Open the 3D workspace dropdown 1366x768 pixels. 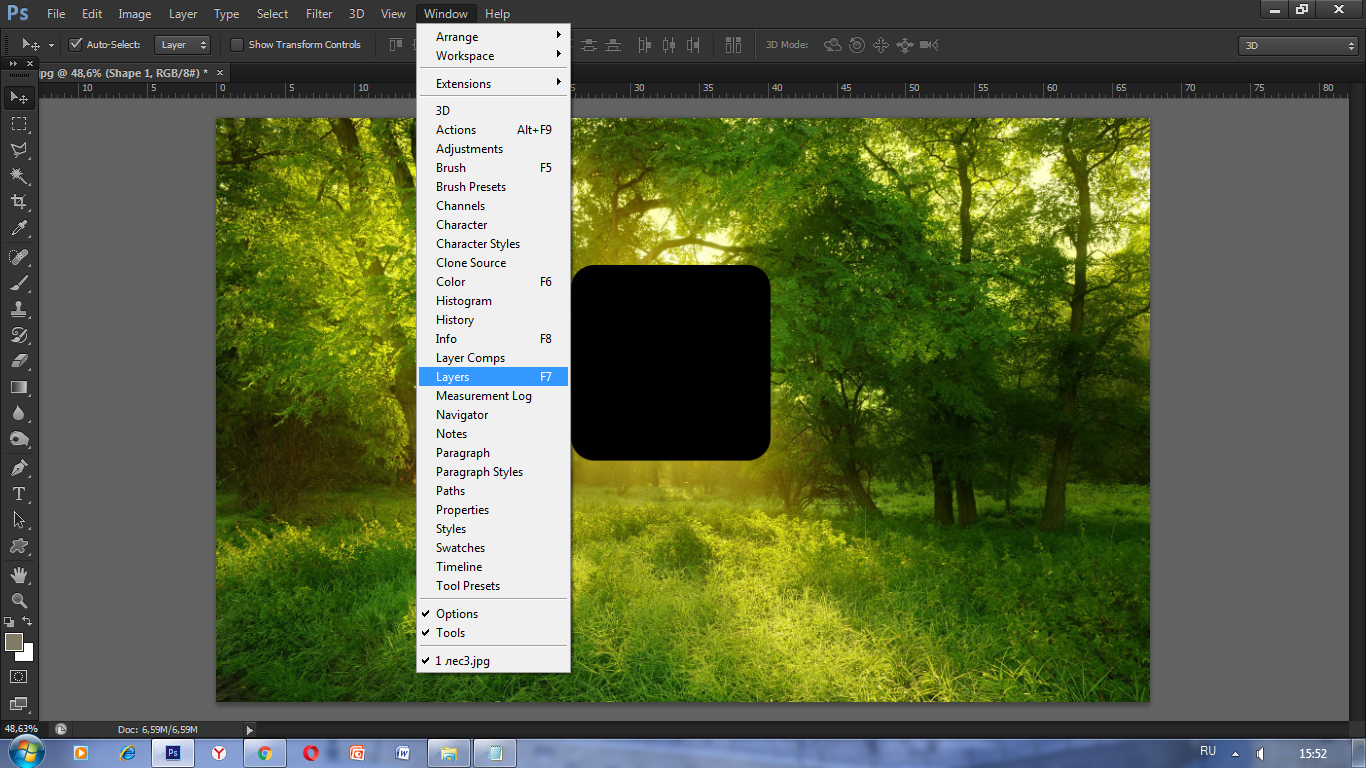[x=1298, y=45]
